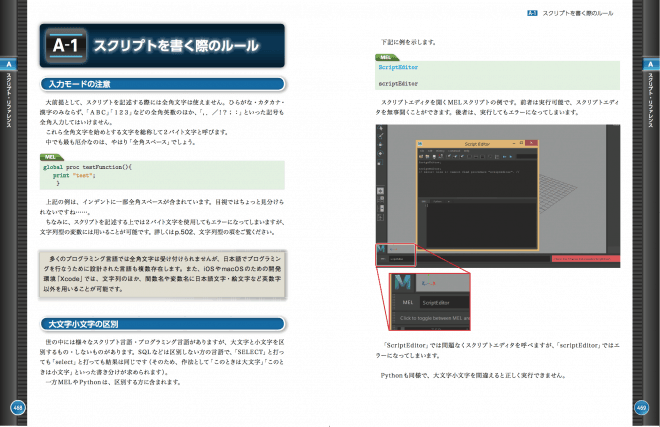660x427 pixels.
Task: Click the Maya M logo in main screenshot corner
Action: click(381, 249)
